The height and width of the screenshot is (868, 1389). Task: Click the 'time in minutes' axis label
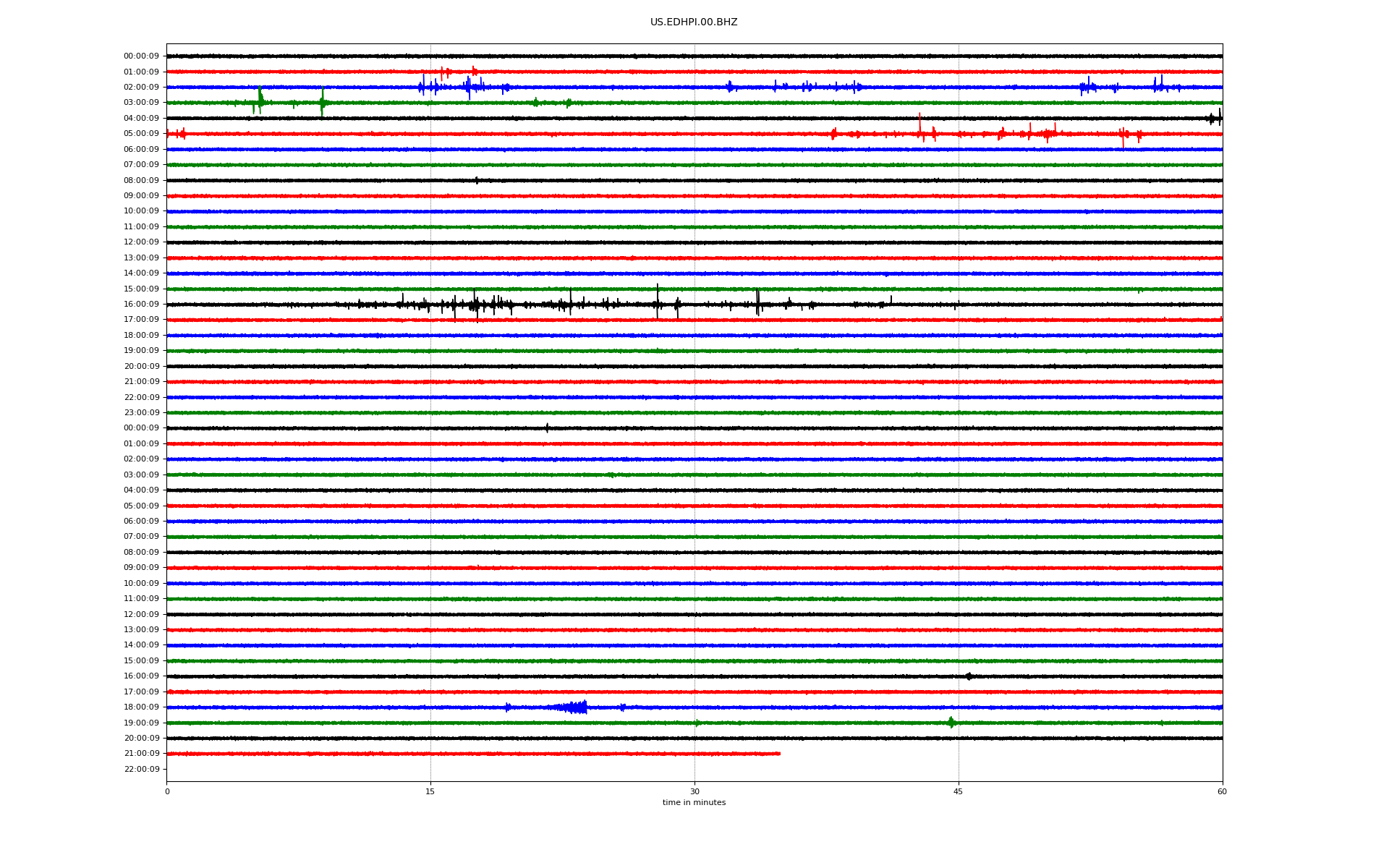(693, 803)
